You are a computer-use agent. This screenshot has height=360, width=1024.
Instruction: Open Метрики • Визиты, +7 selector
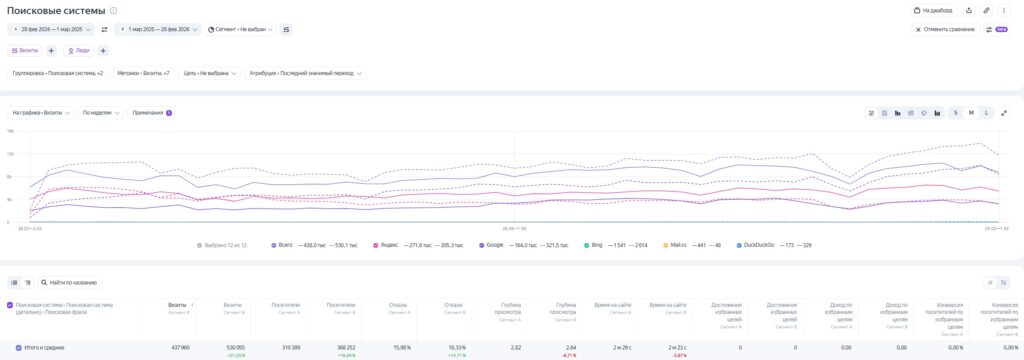[144, 73]
